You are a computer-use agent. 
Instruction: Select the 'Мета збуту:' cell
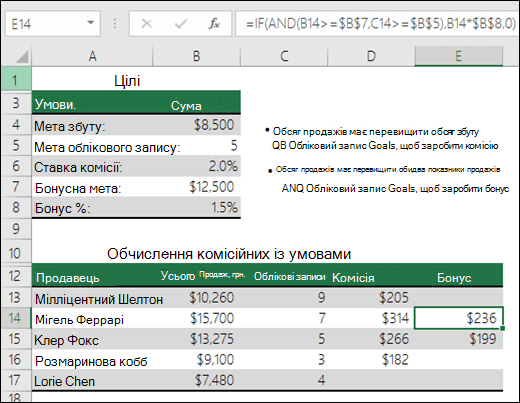click(x=92, y=125)
